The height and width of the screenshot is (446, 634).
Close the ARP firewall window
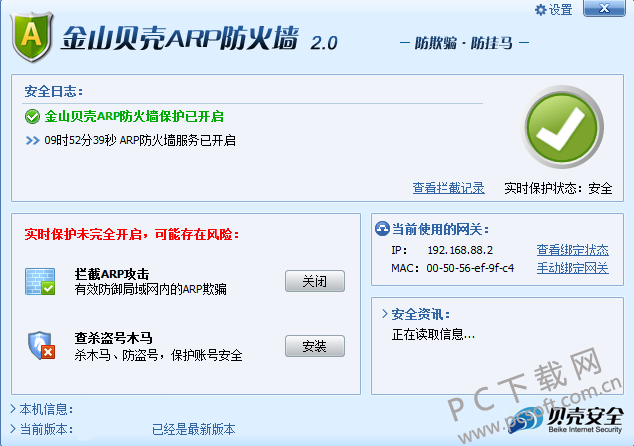[x=604, y=8]
